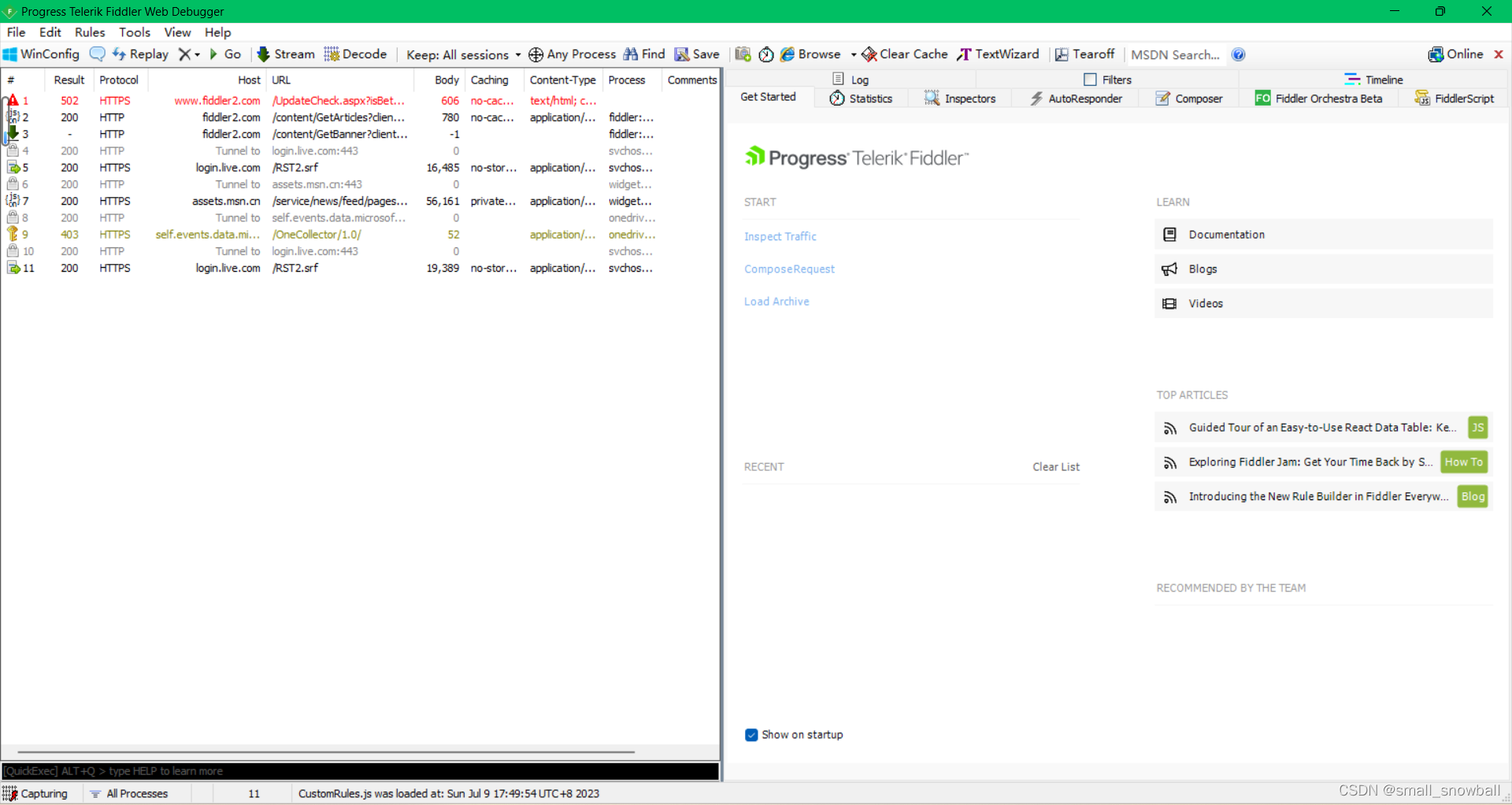The image size is (1512, 805).
Task: Open Keep: All sessions dropdown
Action: [463, 54]
